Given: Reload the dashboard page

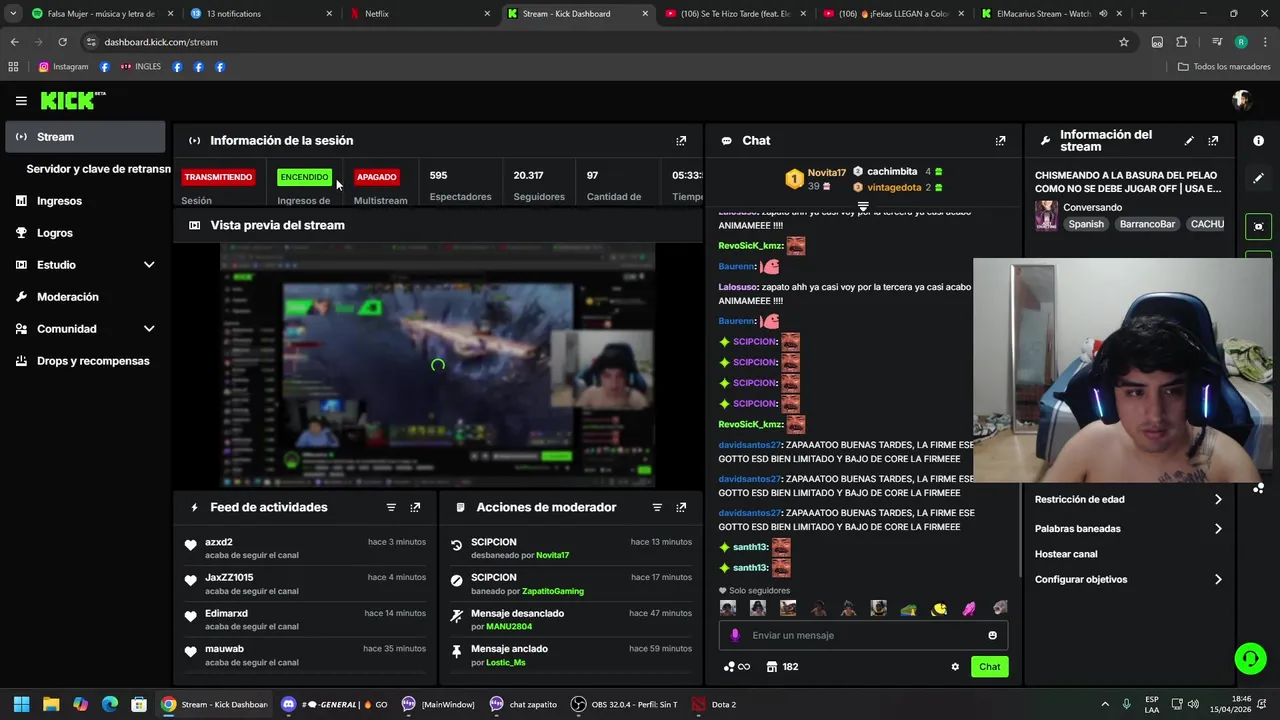Looking at the screenshot, I should coord(62,42).
